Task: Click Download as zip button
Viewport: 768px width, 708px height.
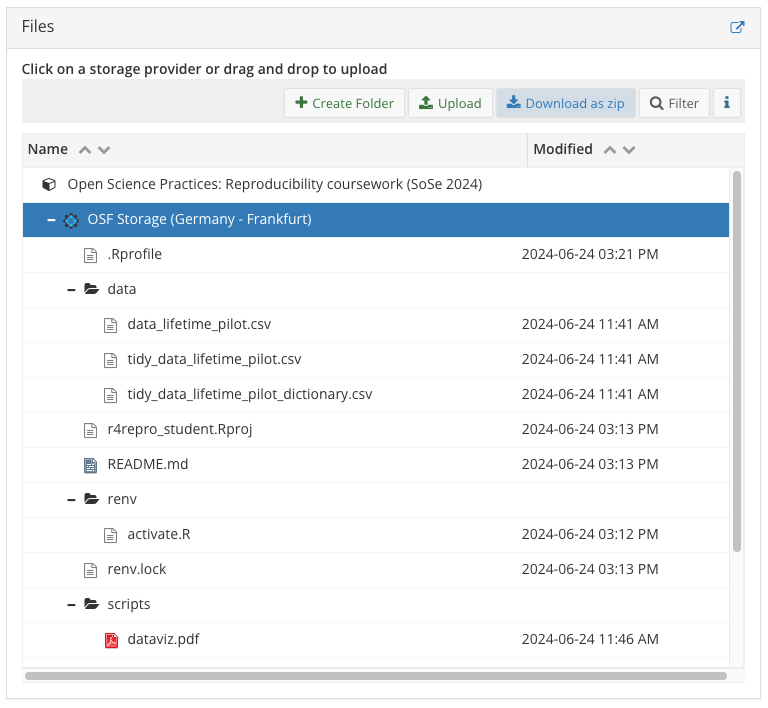Action: click(565, 103)
